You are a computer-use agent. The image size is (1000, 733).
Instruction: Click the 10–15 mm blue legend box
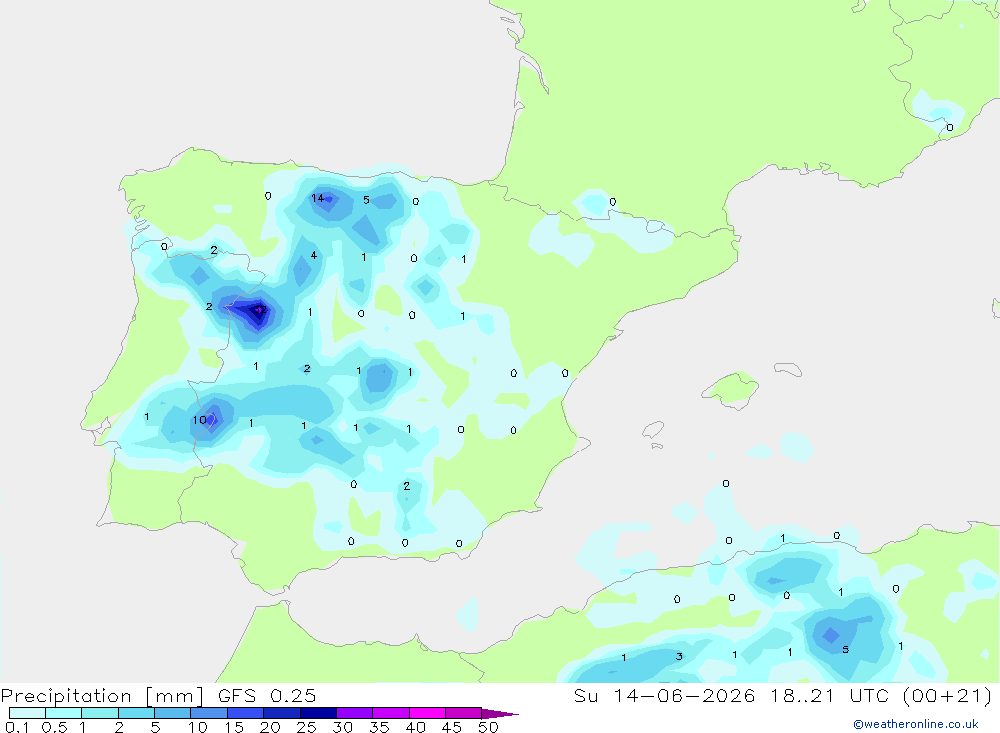coord(209,713)
